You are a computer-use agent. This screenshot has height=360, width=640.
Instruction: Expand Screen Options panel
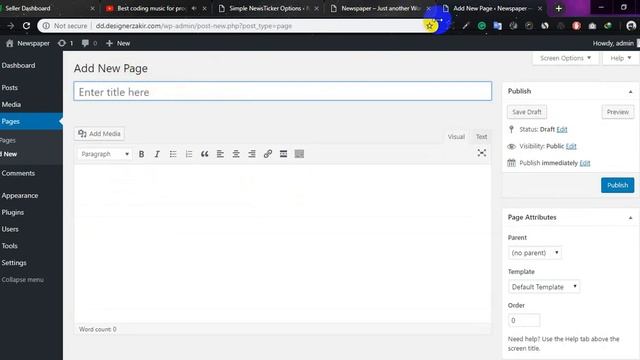[565, 58]
